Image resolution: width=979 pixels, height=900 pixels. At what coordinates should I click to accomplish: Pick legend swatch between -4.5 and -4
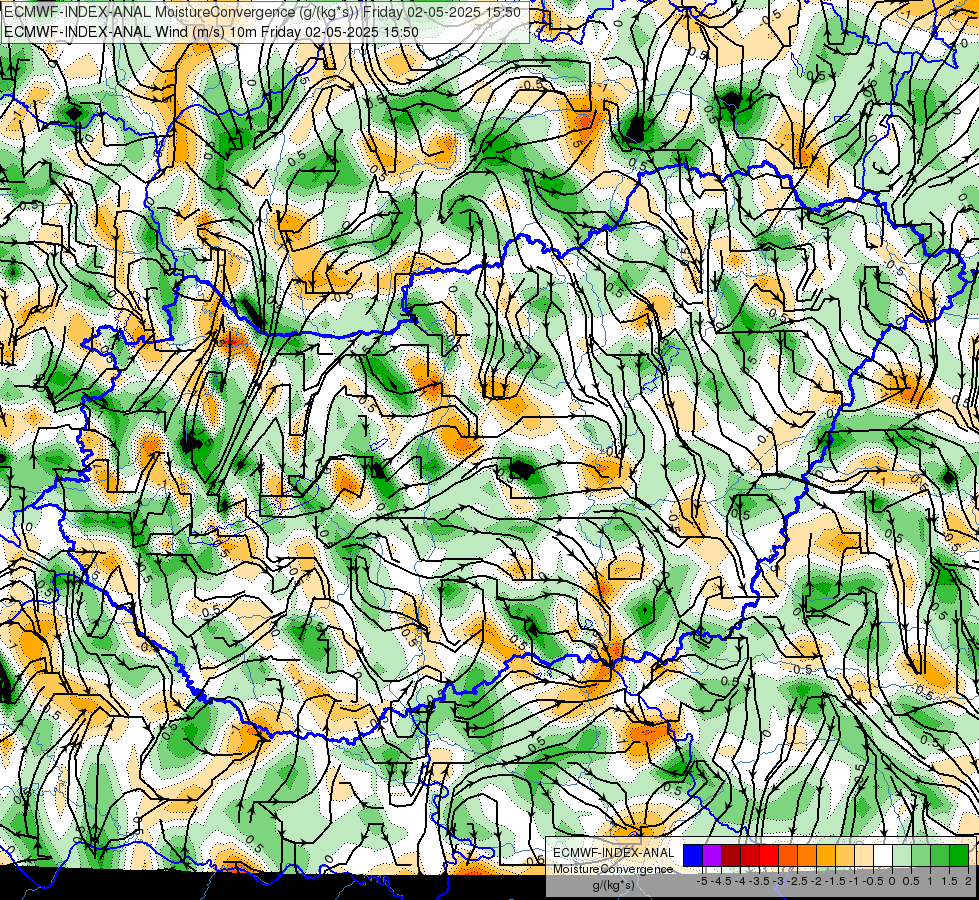click(731, 856)
